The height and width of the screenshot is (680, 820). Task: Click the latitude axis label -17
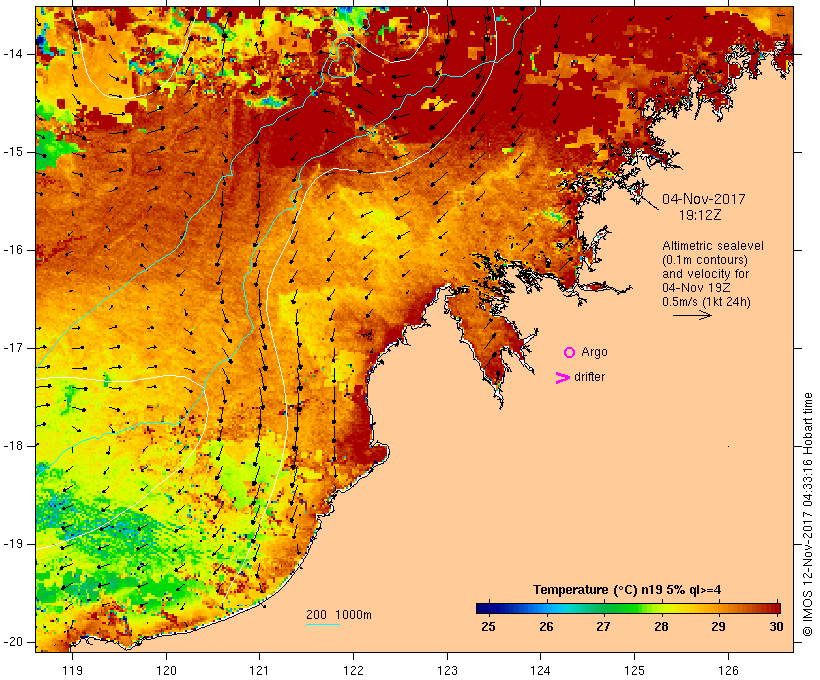(13, 348)
